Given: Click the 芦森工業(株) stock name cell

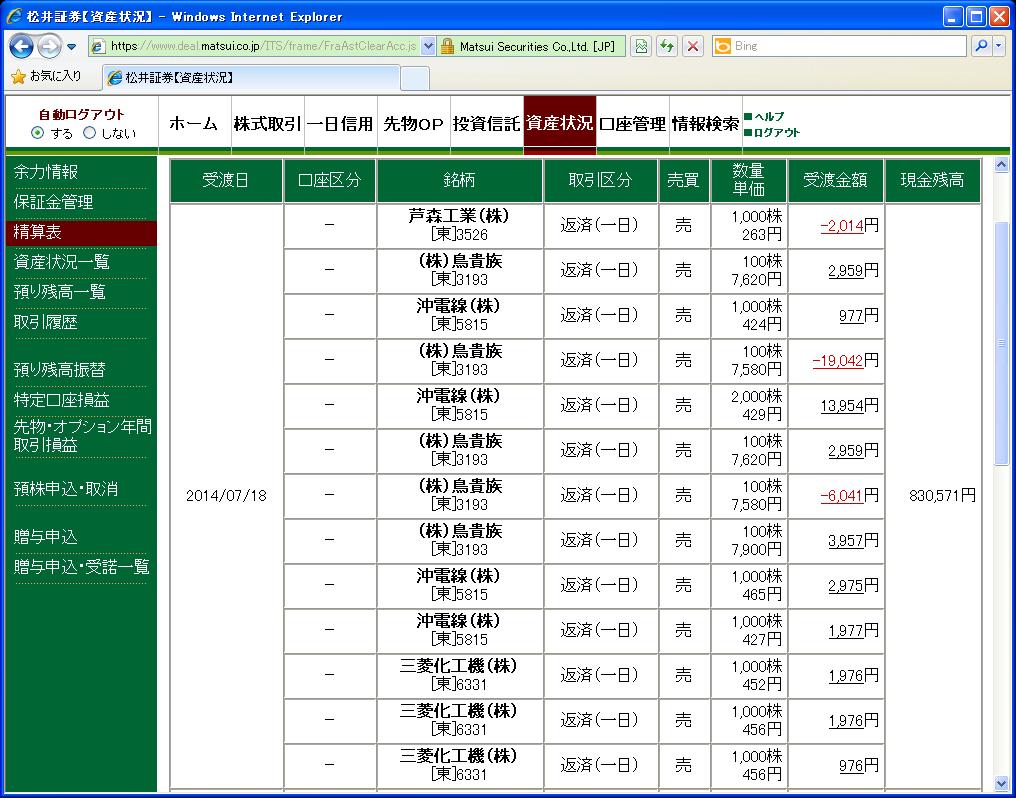Looking at the screenshot, I should point(459,226).
